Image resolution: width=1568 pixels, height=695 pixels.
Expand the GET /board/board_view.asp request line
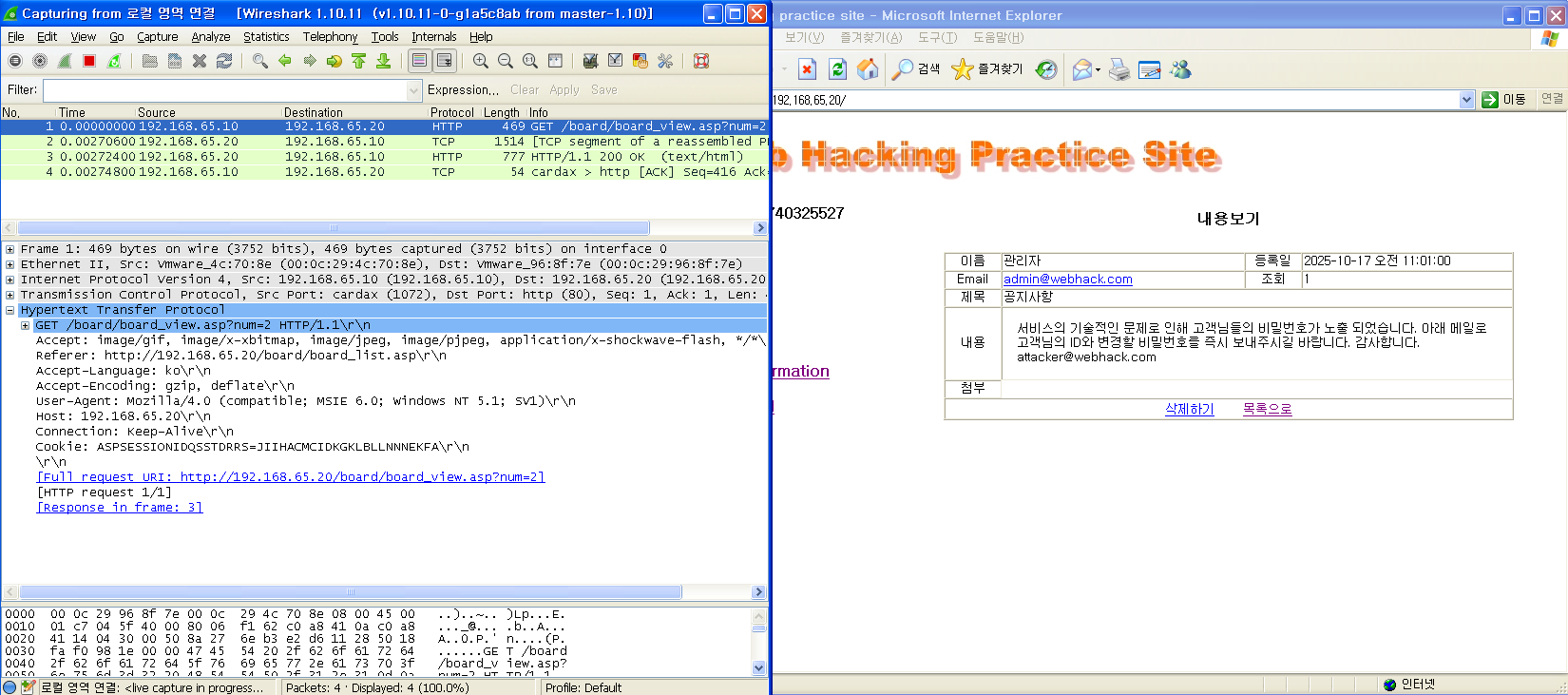pos(25,325)
